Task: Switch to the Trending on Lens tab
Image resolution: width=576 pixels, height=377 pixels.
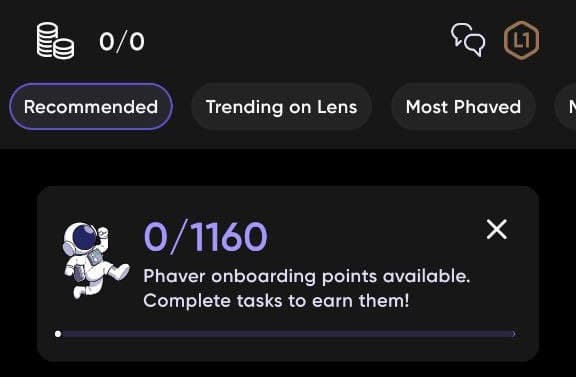Action: point(281,107)
